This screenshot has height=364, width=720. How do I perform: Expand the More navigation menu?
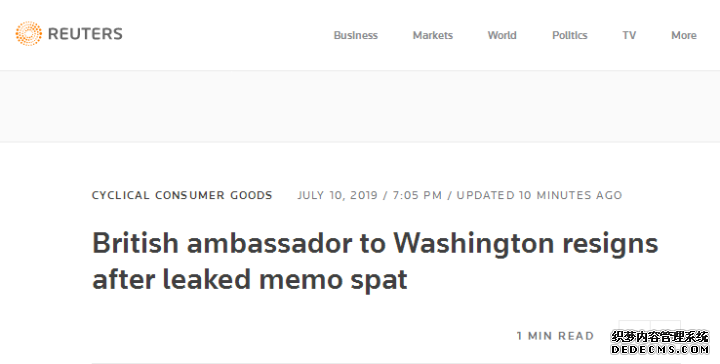pyautogui.click(x=684, y=35)
